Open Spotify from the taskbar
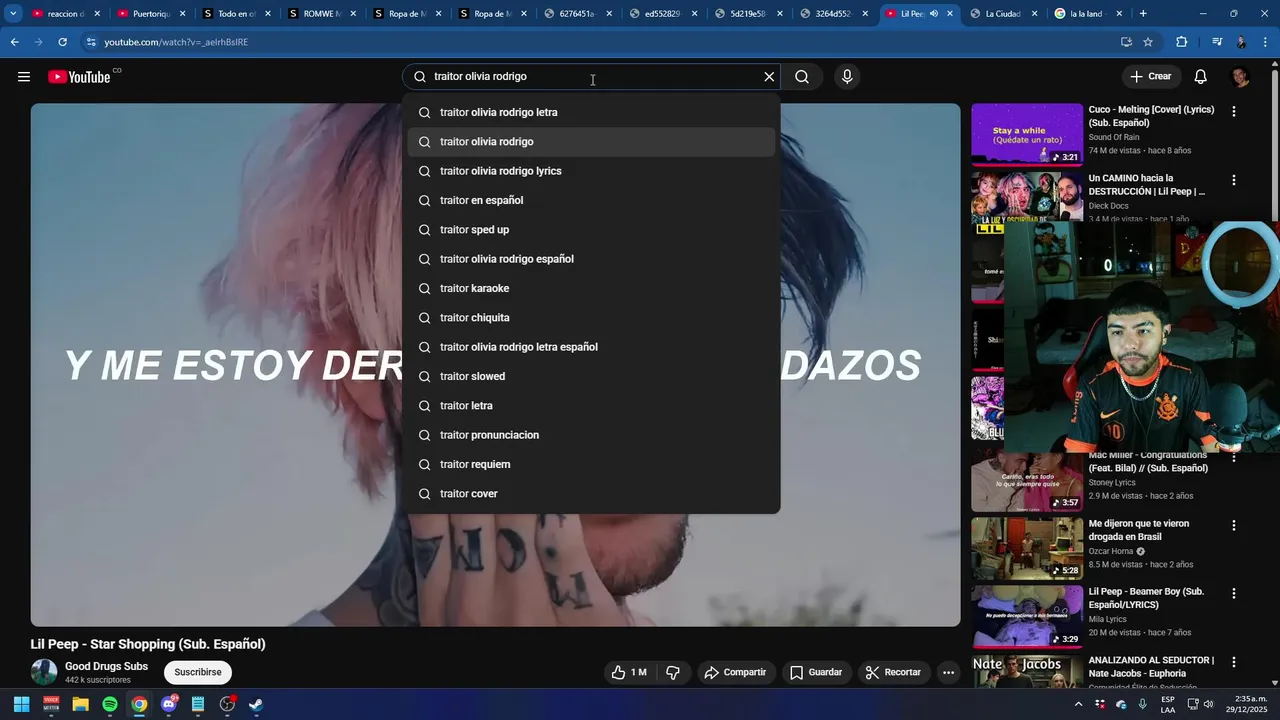Image resolution: width=1280 pixels, height=720 pixels. (110, 704)
